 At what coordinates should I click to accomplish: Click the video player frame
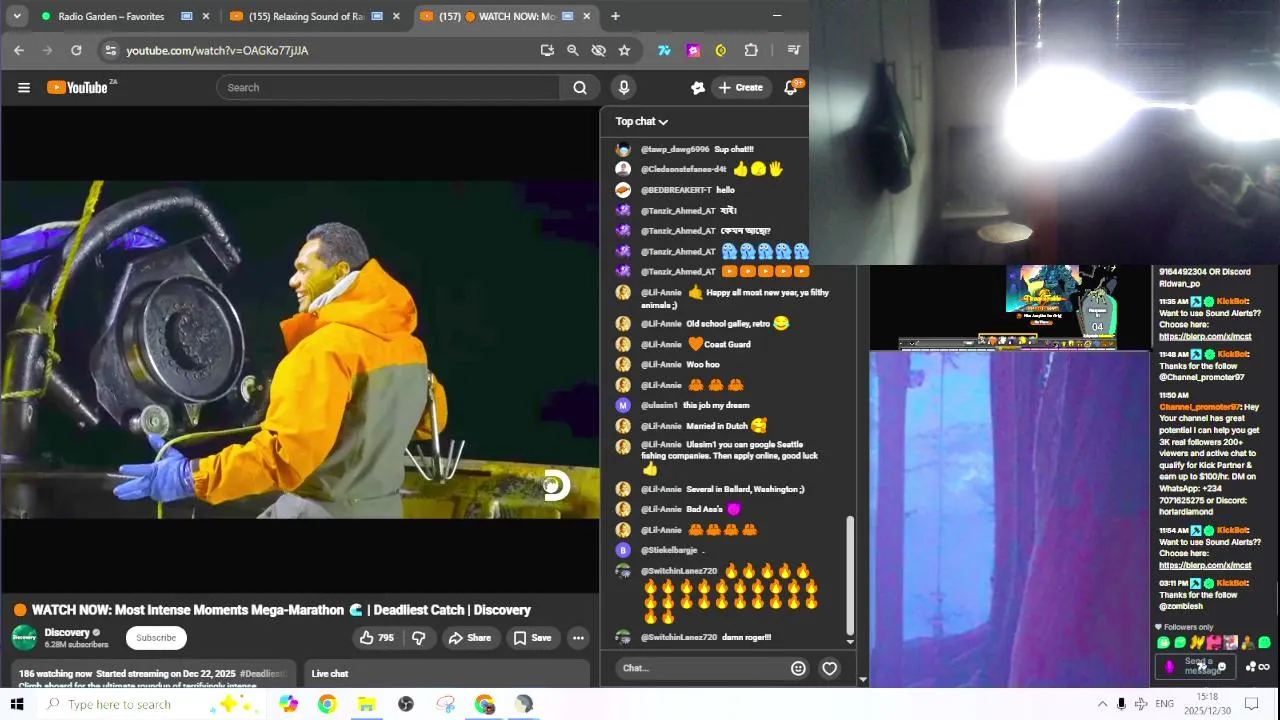(x=300, y=349)
